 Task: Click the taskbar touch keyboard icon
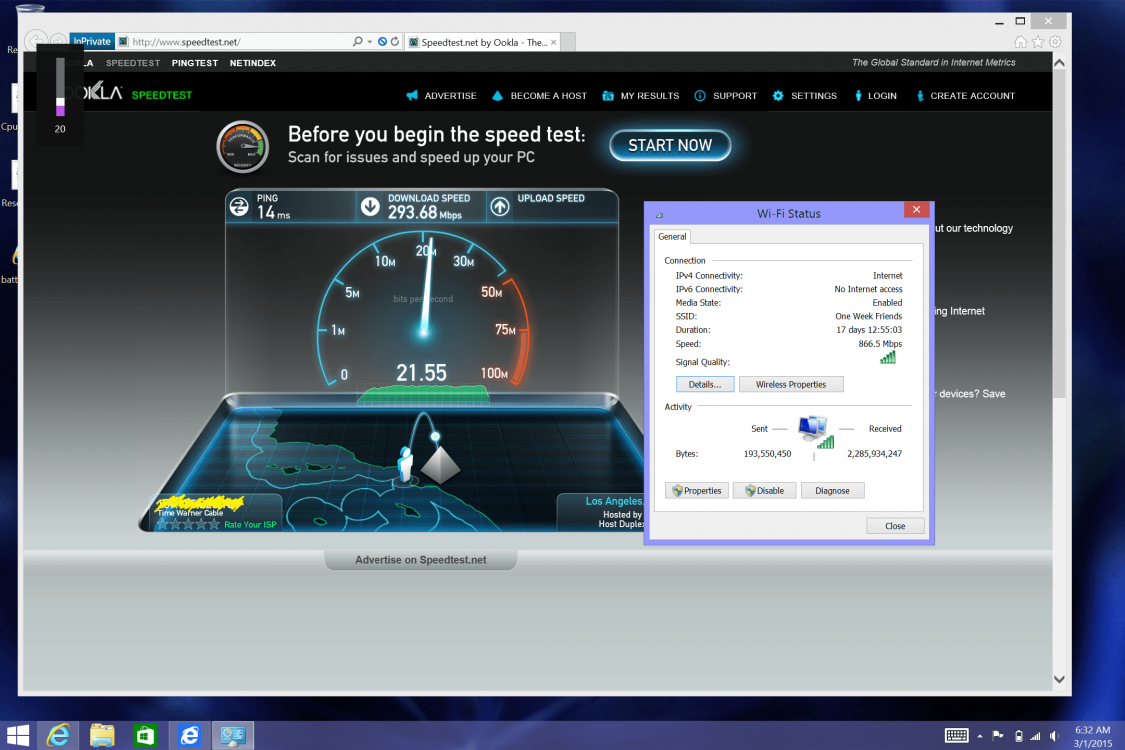click(x=956, y=736)
